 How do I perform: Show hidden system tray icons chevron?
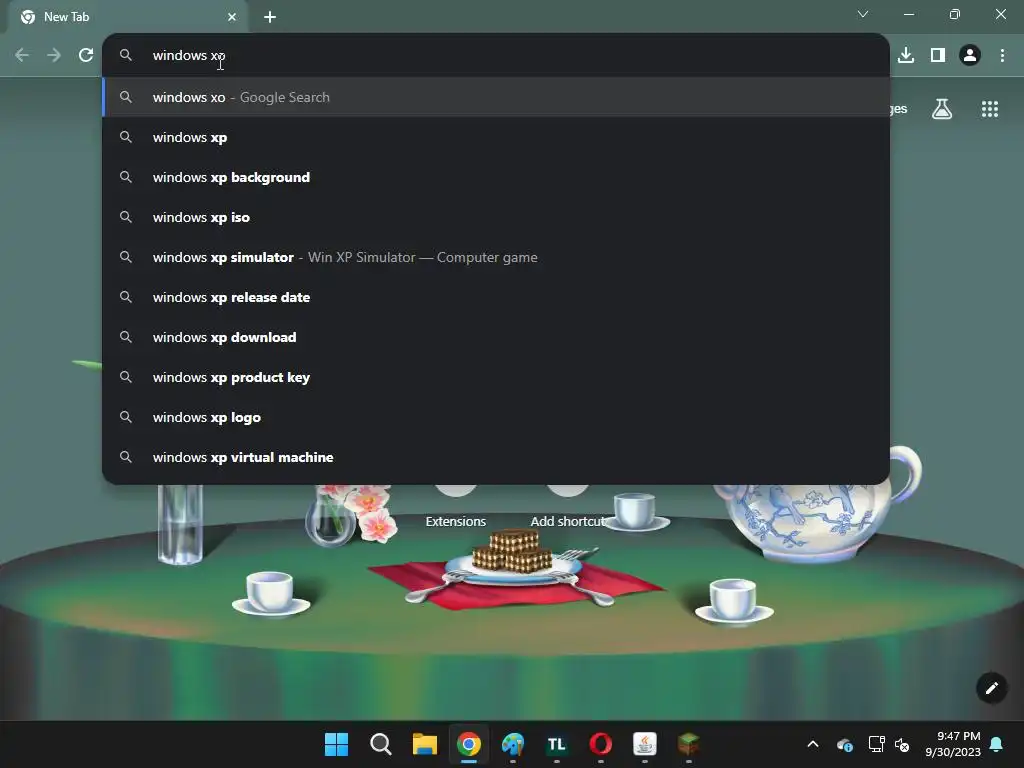pyautogui.click(x=813, y=744)
